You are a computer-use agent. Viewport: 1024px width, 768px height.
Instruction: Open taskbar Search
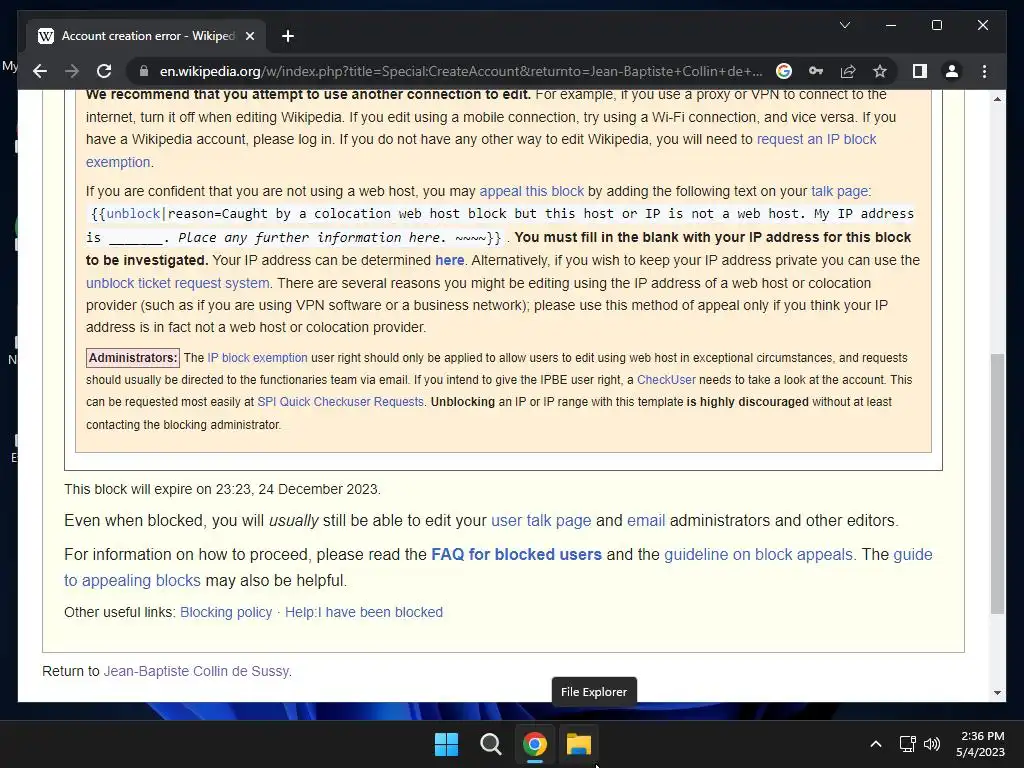pos(490,744)
